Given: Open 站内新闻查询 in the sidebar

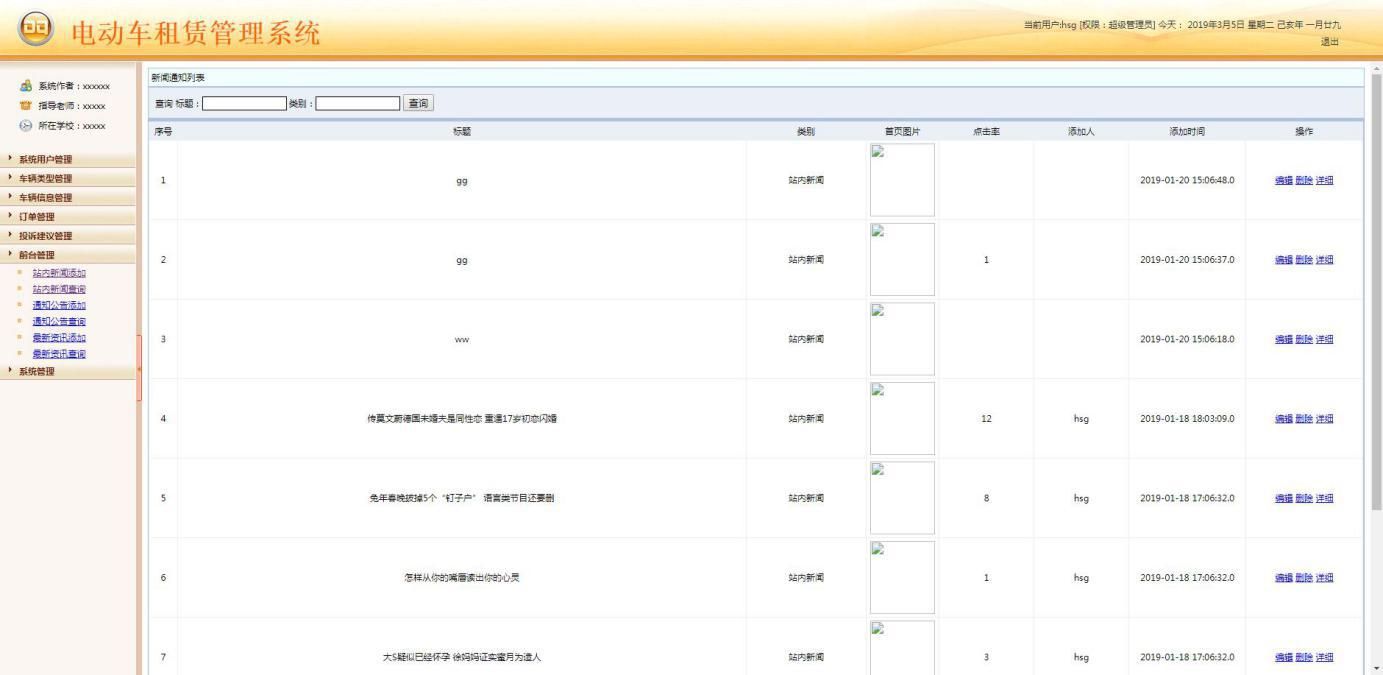Looking at the screenshot, I should point(59,289).
